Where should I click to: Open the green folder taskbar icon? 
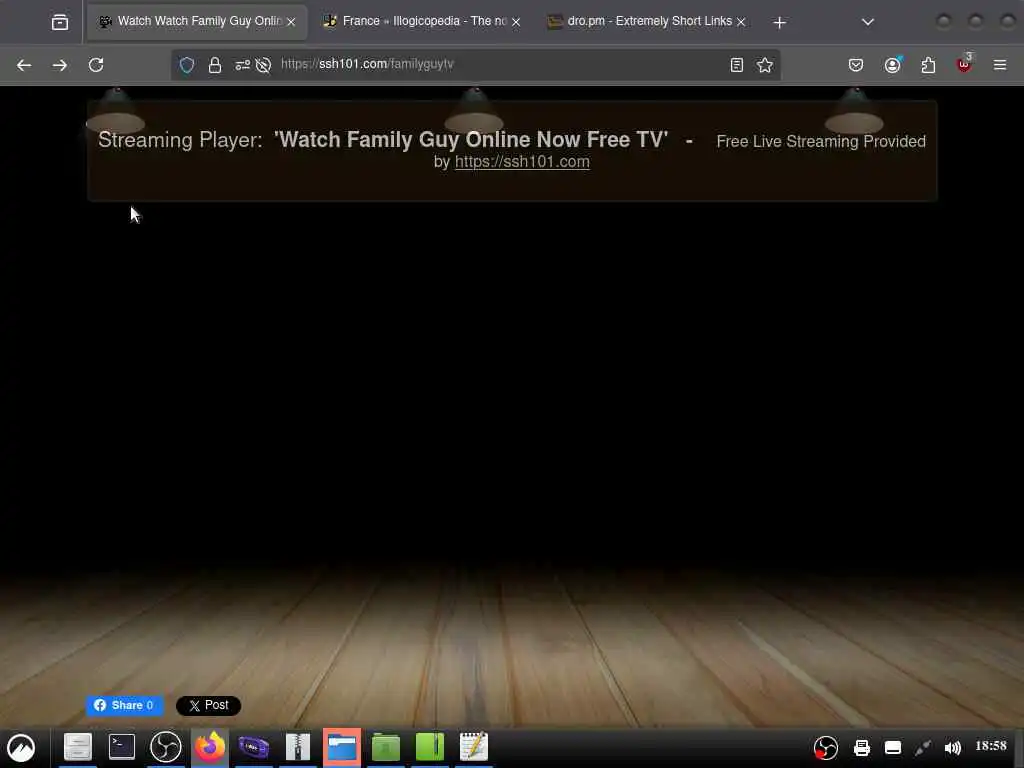pyautogui.click(x=386, y=747)
